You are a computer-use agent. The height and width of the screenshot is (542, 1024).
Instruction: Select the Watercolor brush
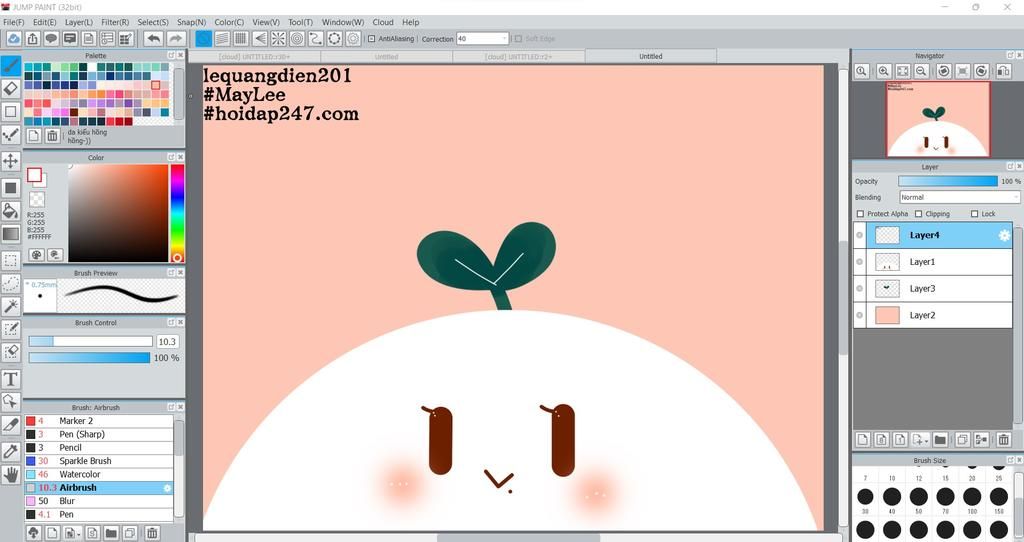[99, 474]
